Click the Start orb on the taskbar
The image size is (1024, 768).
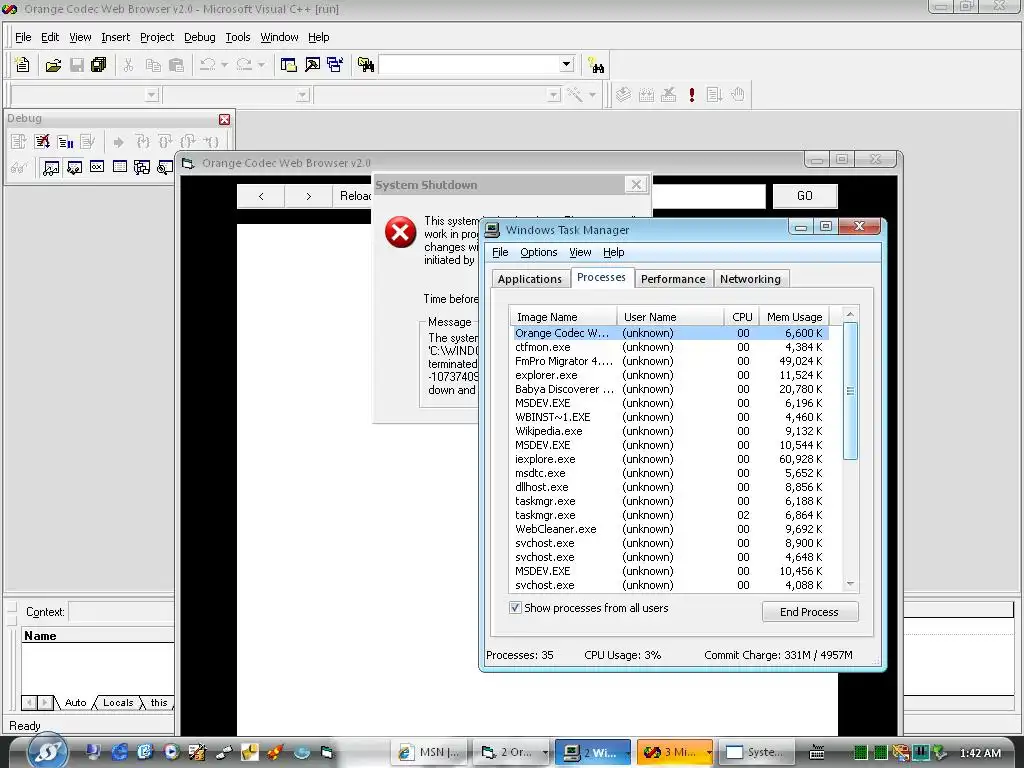click(x=49, y=752)
